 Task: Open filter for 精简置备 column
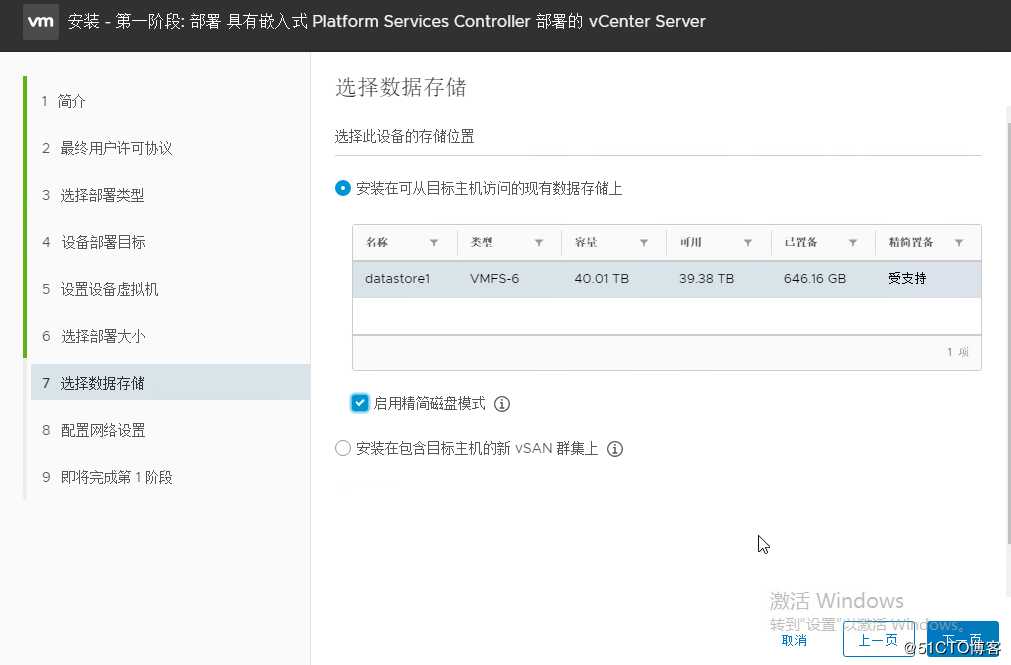pyautogui.click(x=959, y=243)
